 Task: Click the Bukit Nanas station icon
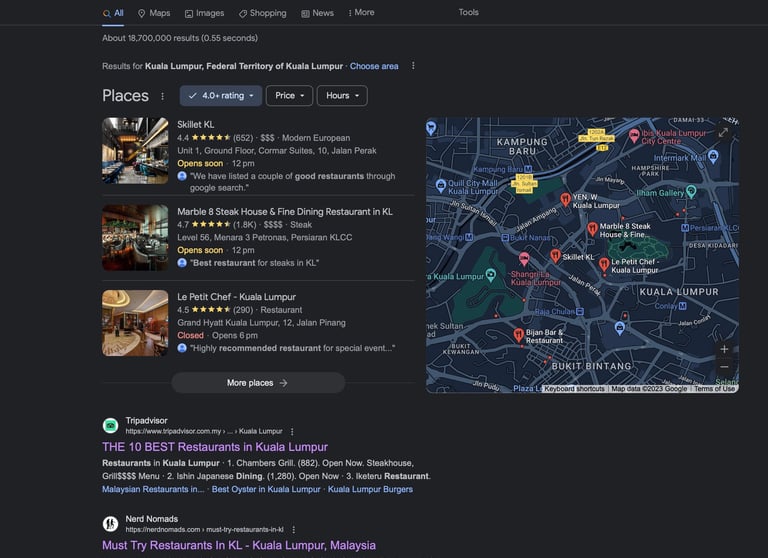pos(505,238)
